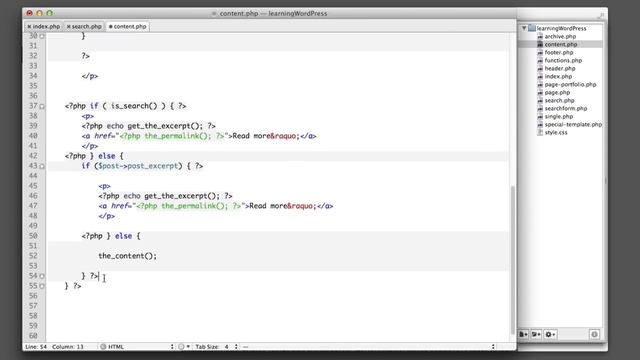
Task: Click the new folder button in drawer
Action: click(x=536, y=334)
